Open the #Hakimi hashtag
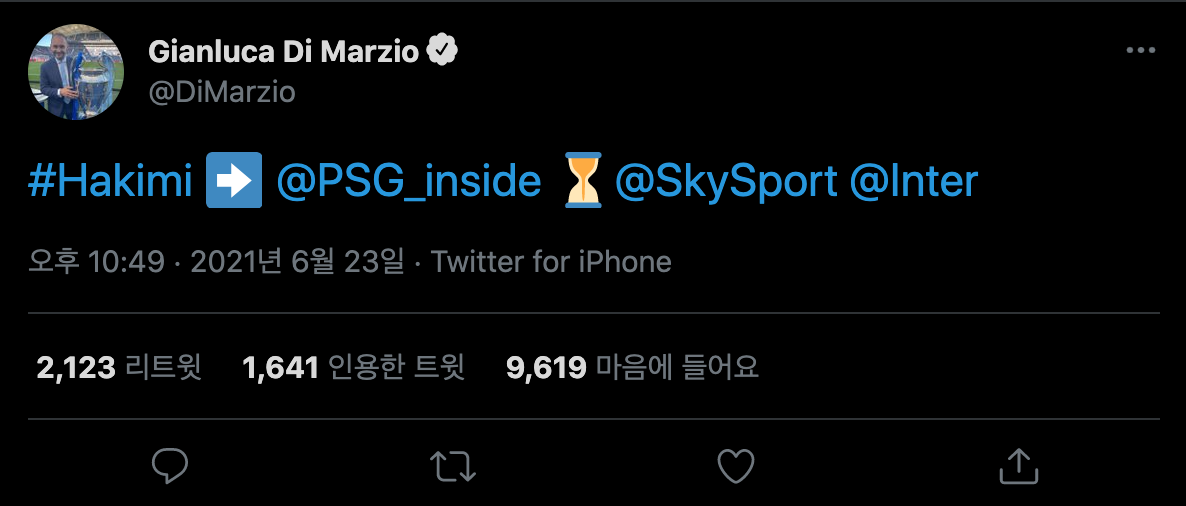The height and width of the screenshot is (506, 1186). tap(113, 183)
